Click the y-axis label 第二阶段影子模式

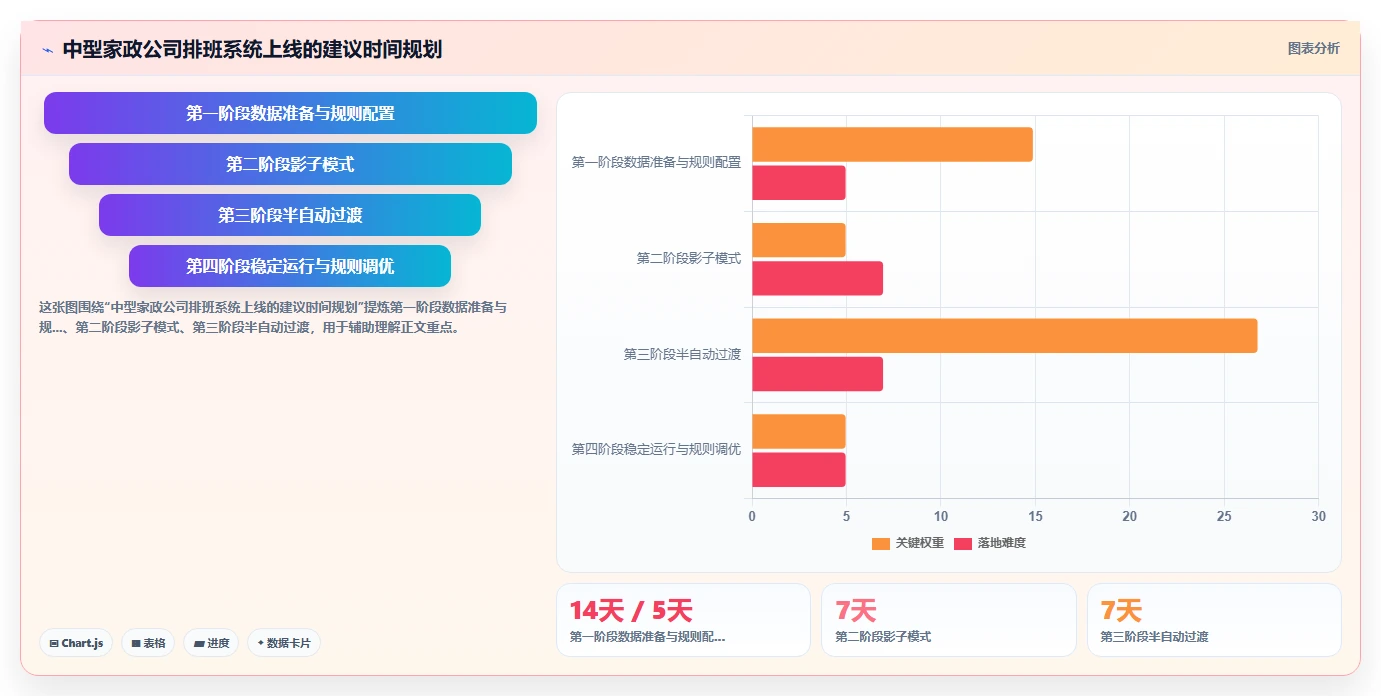coord(689,258)
